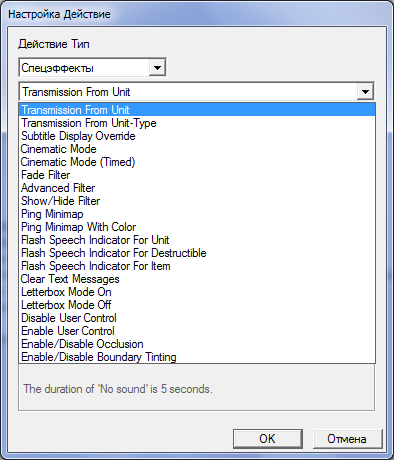Choose Show/Hide Filter

[197, 201]
